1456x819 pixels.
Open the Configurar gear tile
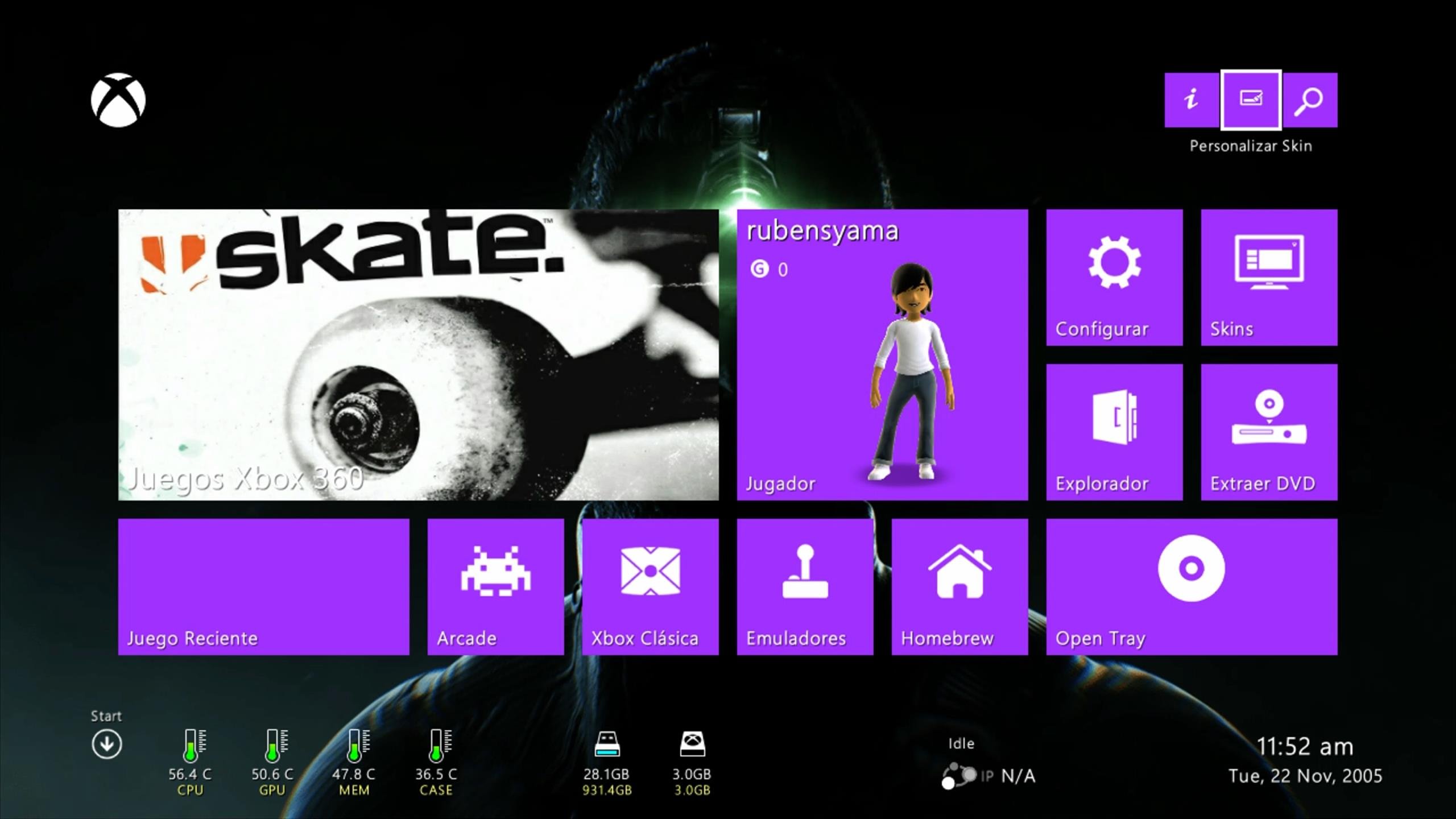(x=1115, y=278)
